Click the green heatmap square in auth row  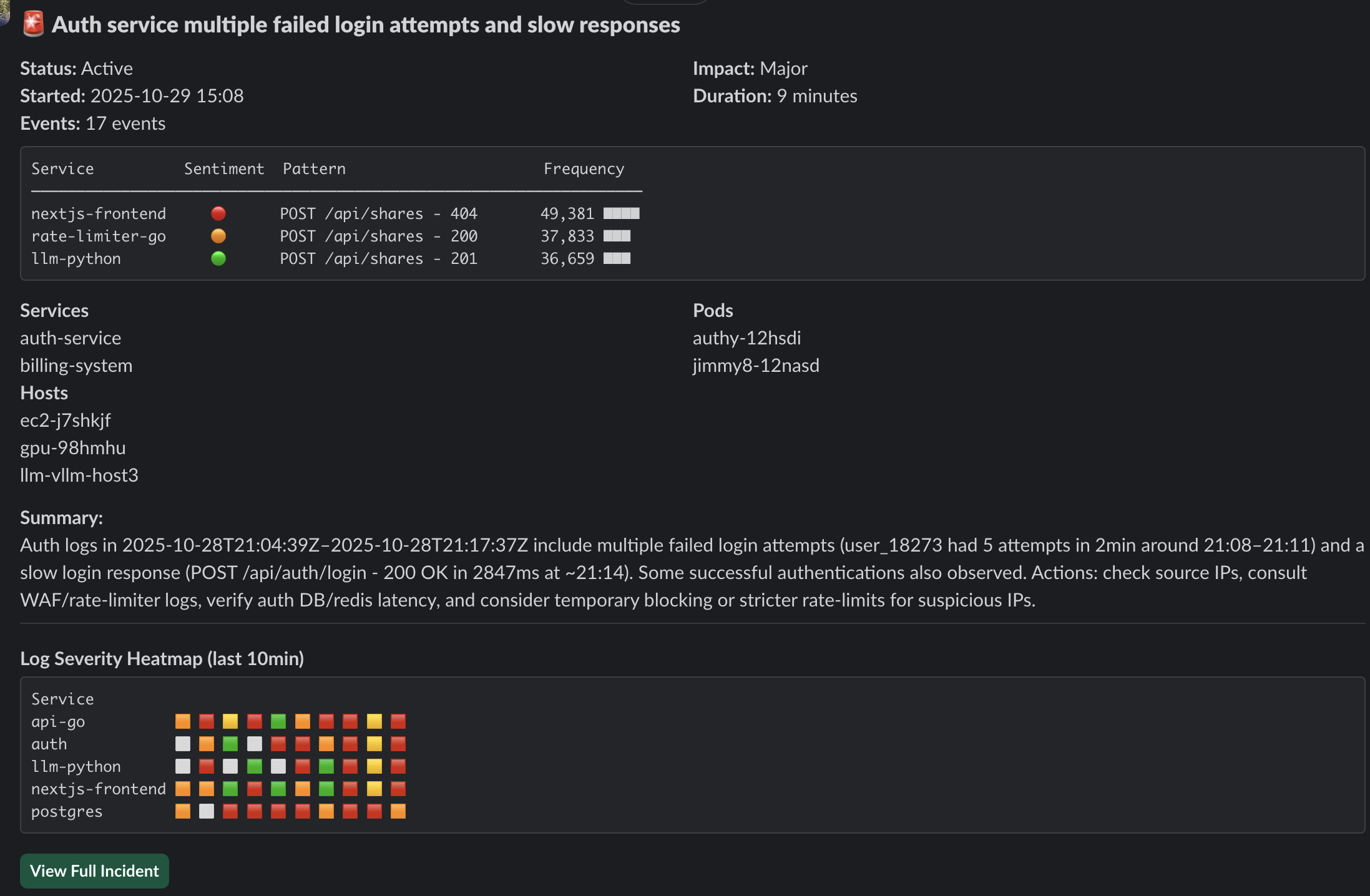tap(230, 744)
